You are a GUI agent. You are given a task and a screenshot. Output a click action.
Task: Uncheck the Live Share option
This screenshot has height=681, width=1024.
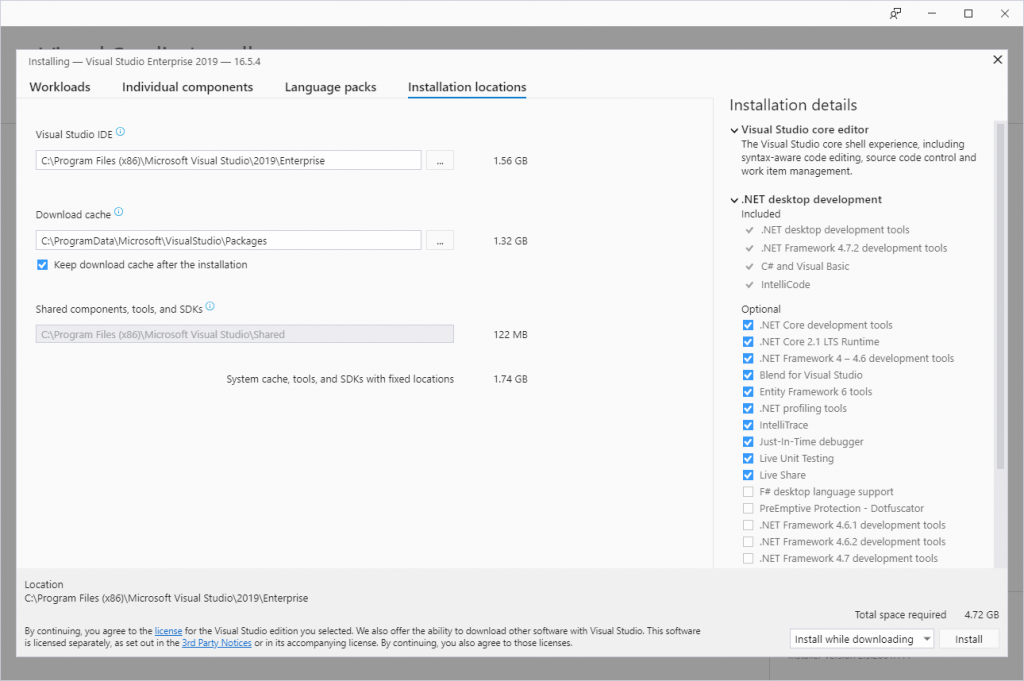click(x=748, y=475)
